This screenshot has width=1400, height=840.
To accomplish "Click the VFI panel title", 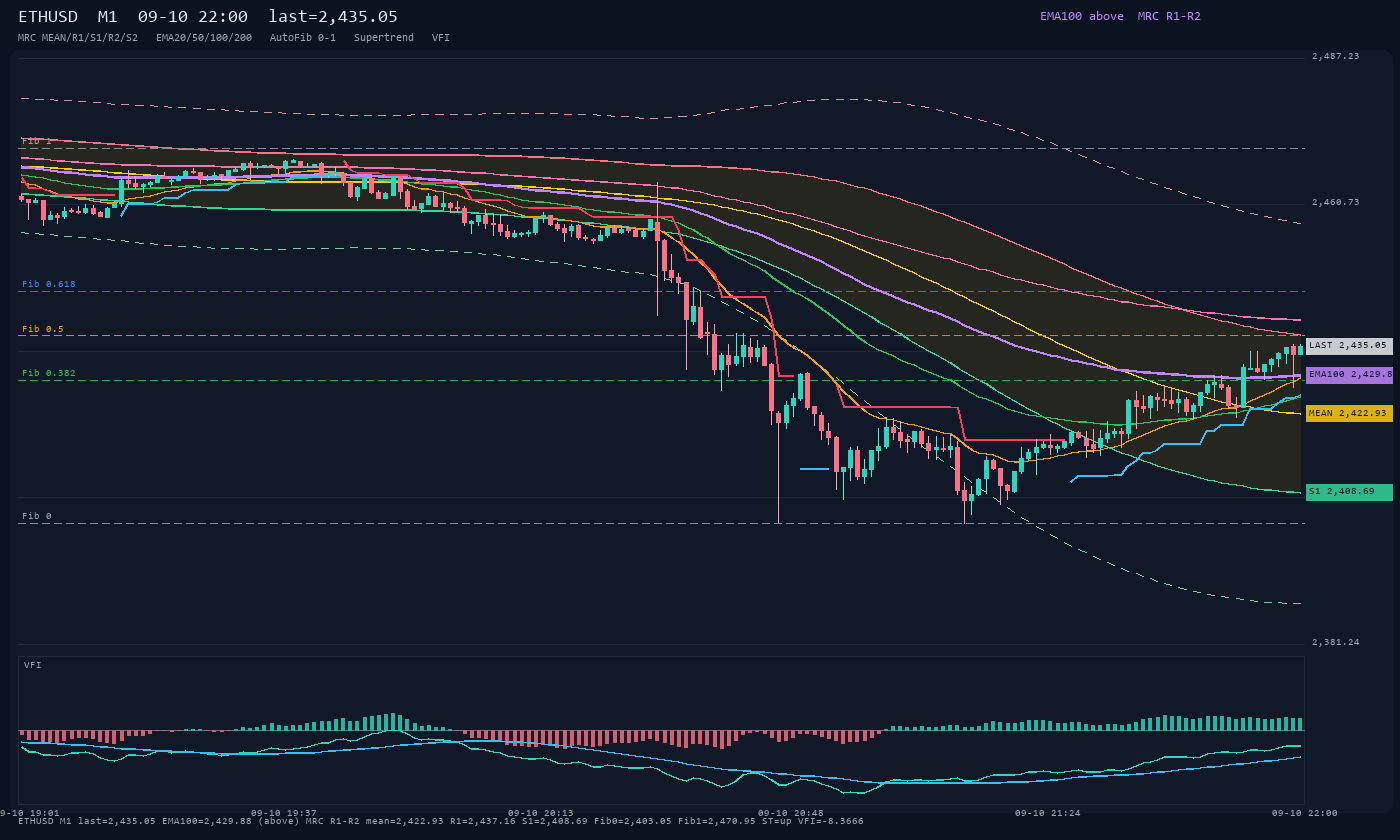I will pos(33,665).
